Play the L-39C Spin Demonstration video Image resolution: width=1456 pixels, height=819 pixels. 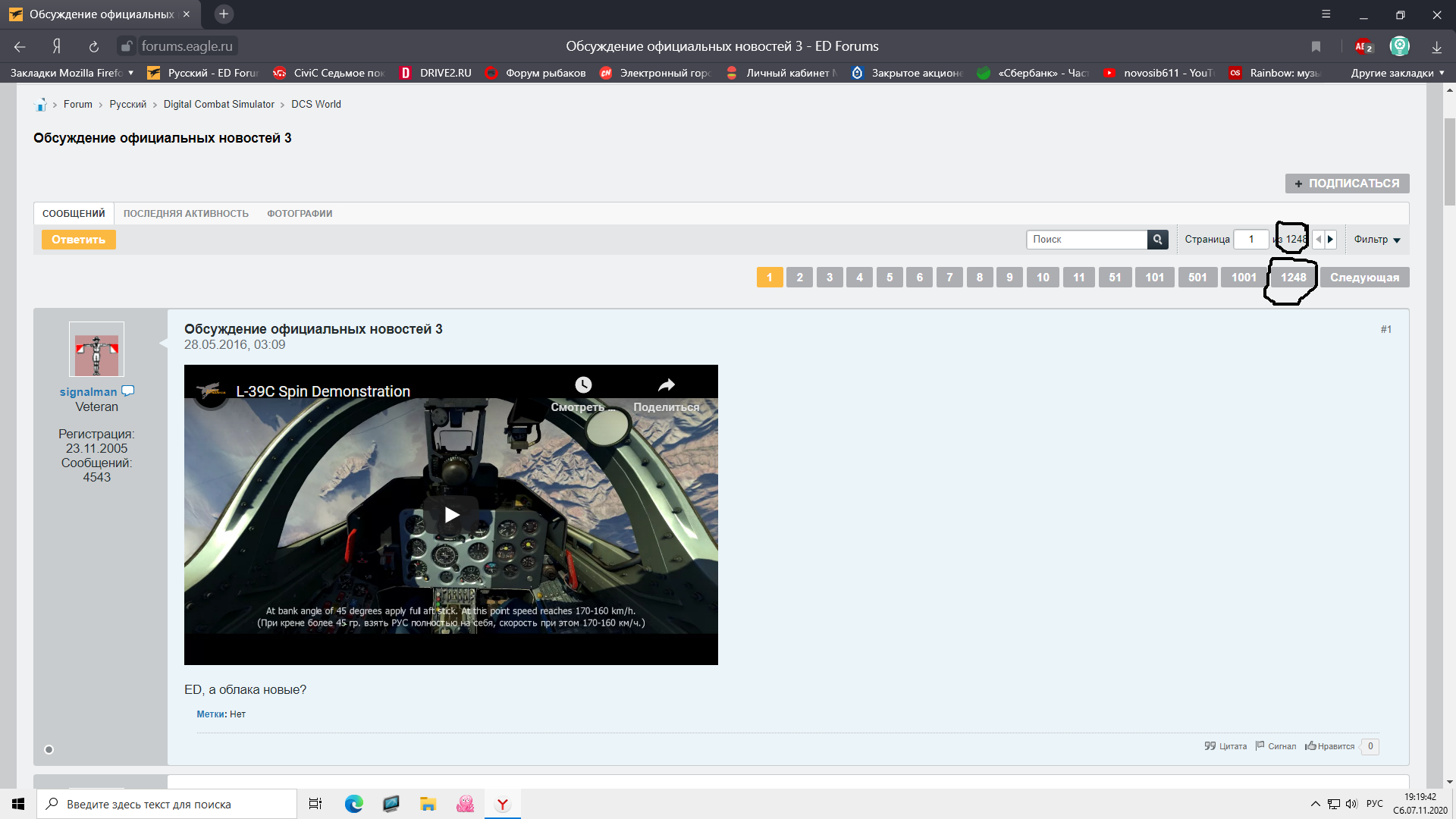click(451, 515)
